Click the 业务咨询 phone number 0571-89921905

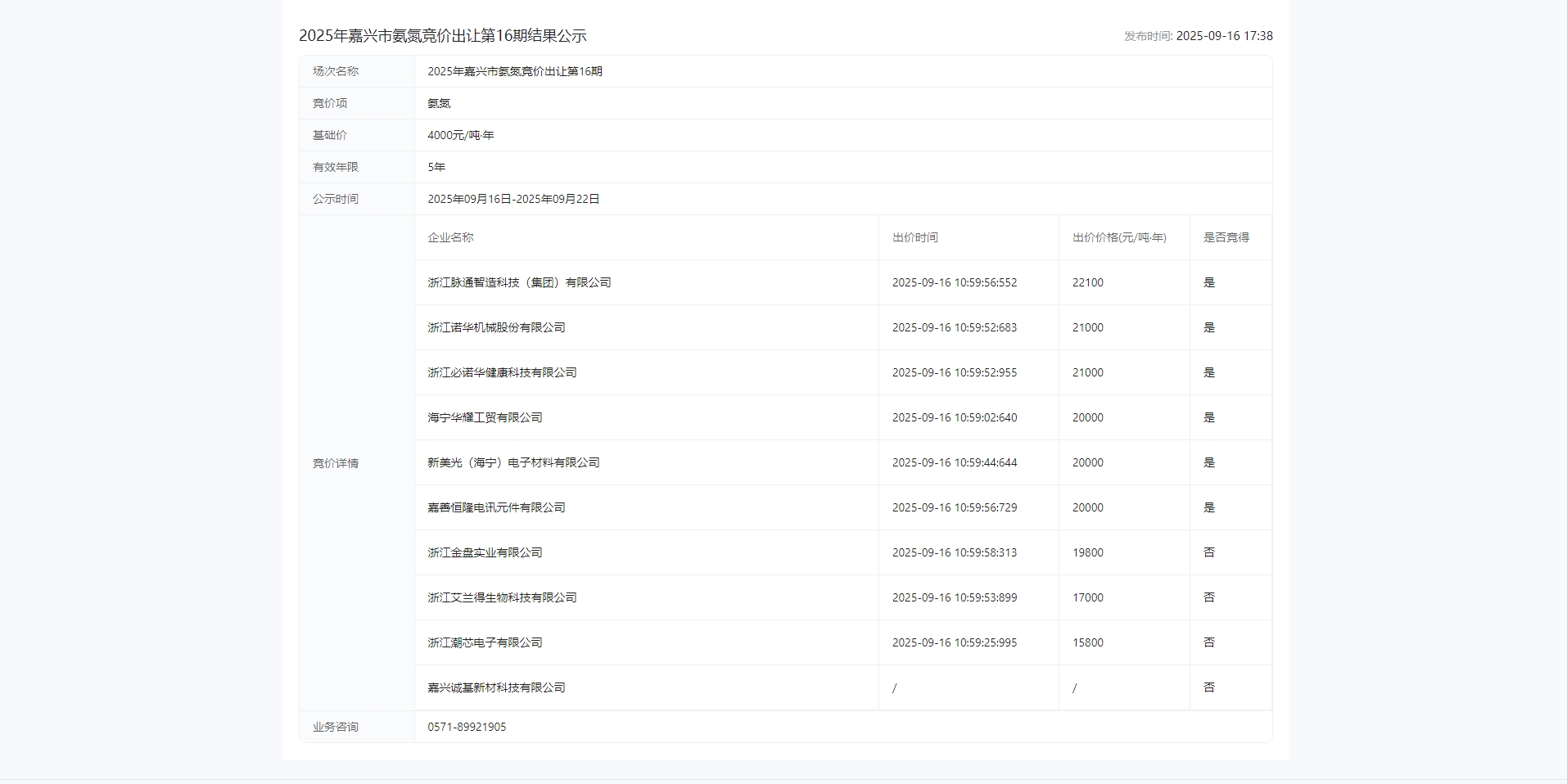(467, 727)
